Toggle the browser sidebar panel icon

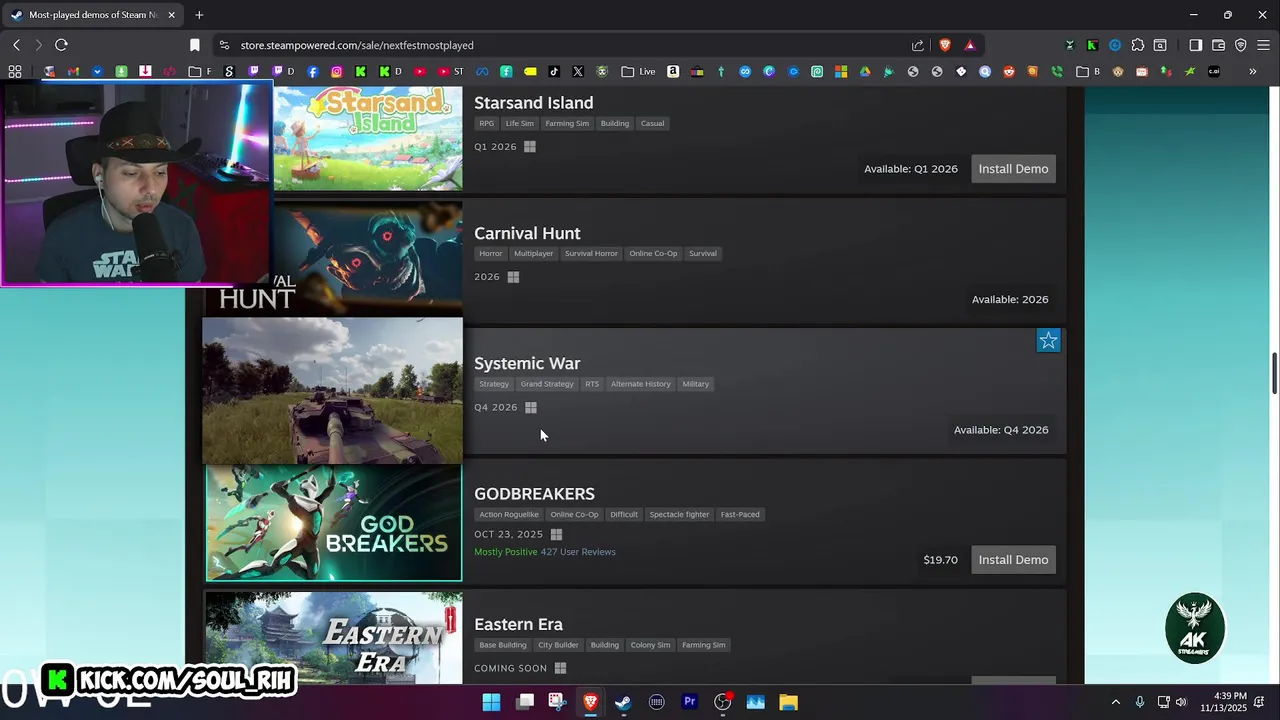coord(1195,45)
